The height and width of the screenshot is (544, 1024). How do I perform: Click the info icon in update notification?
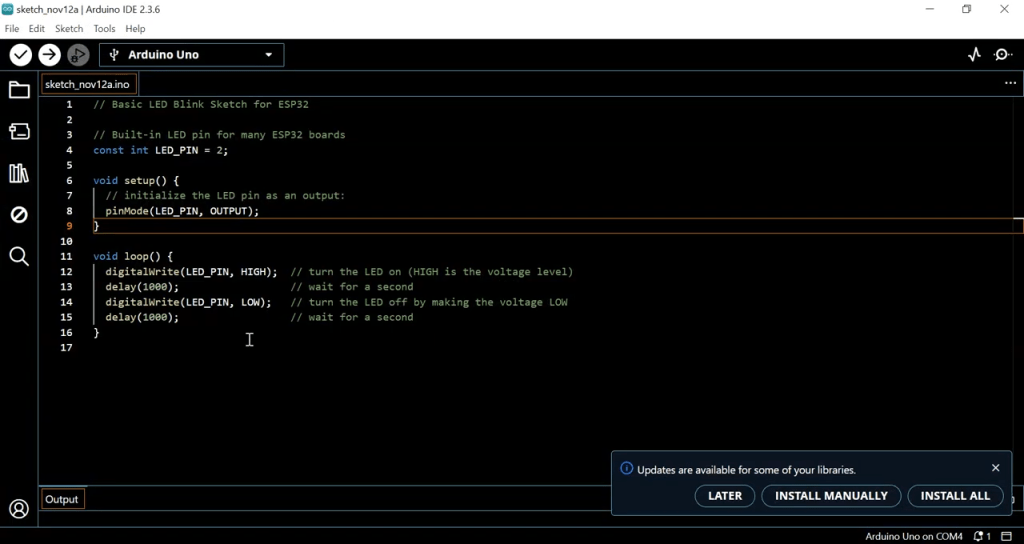coord(626,468)
